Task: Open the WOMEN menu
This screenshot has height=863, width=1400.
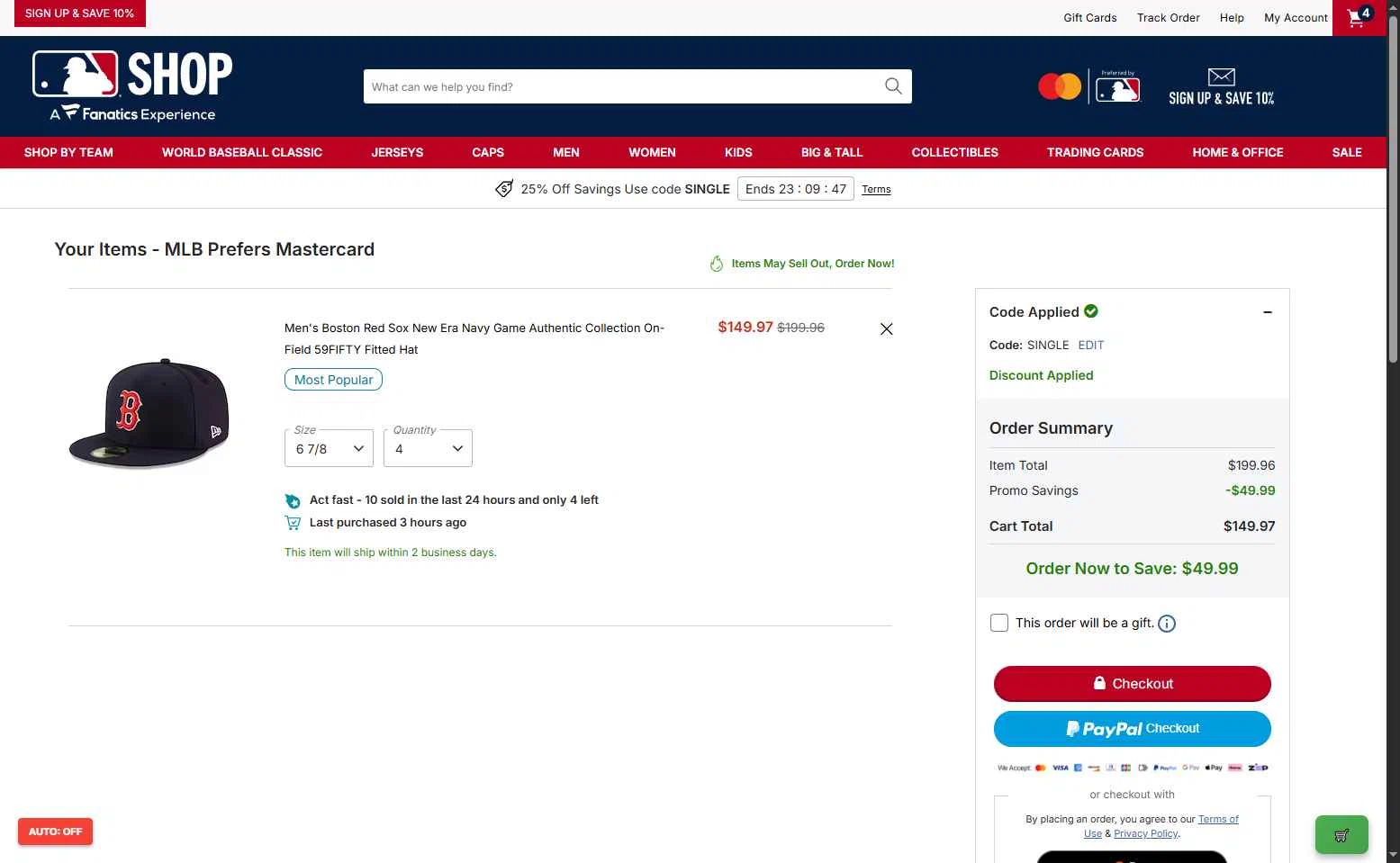Action: (652, 153)
